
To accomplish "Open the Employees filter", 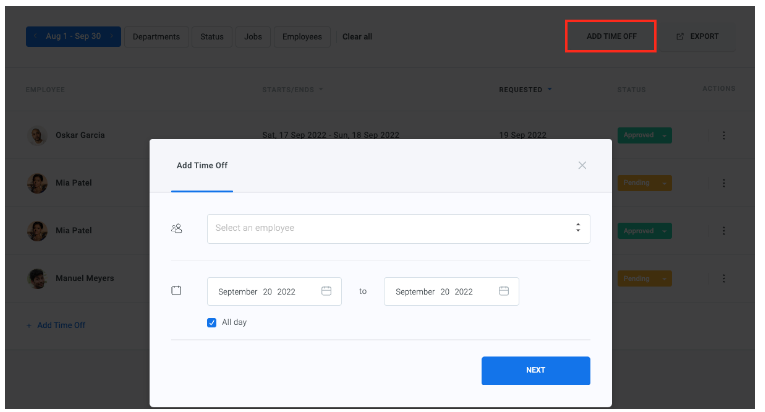I will point(302,37).
